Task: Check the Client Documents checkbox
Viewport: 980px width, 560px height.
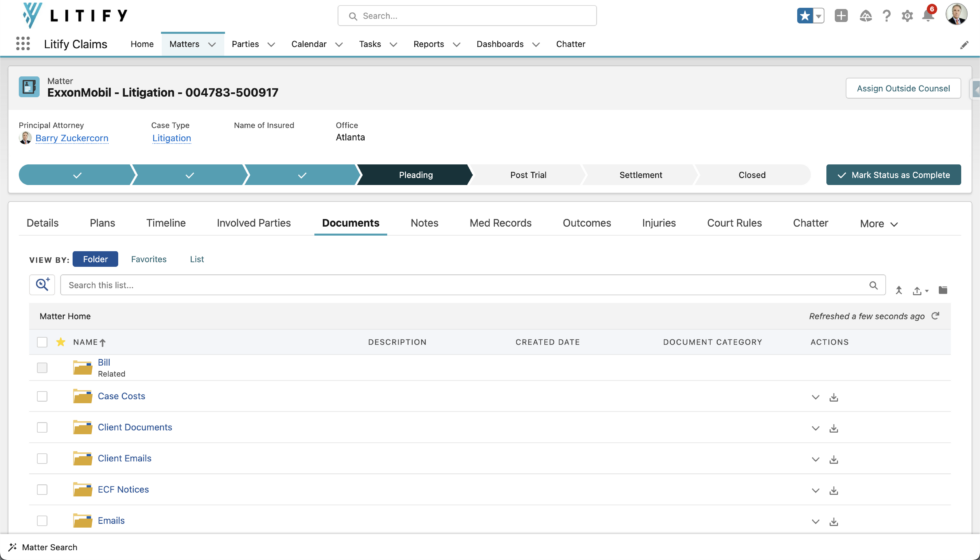Action: 42,428
